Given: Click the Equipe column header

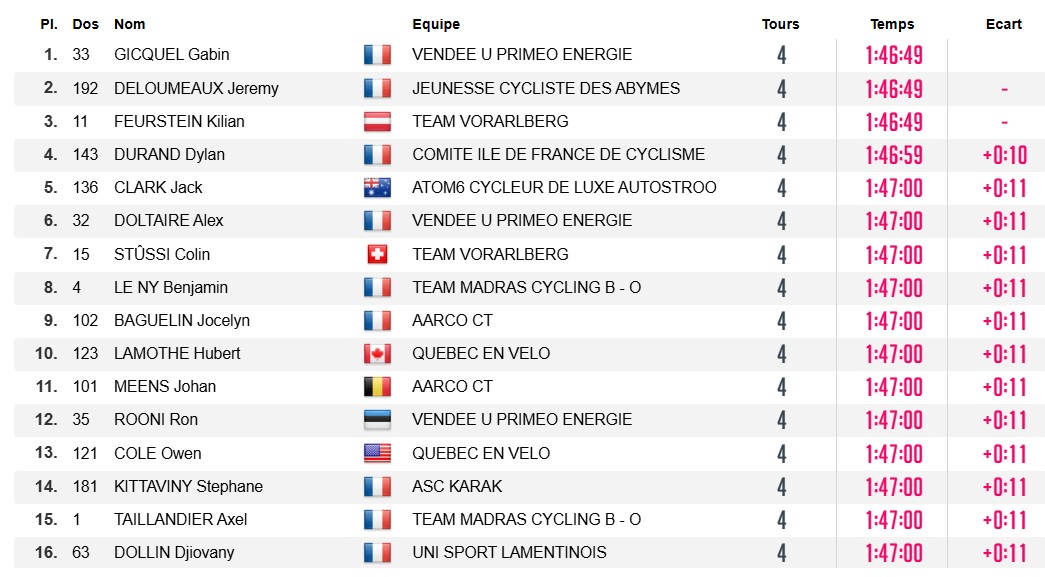Looking at the screenshot, I should click(436, 24).
